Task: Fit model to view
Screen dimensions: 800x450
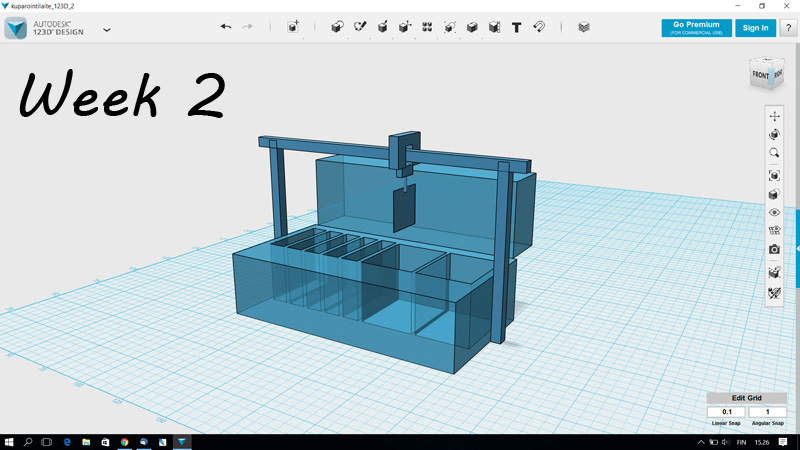Action: click(774, 176)
